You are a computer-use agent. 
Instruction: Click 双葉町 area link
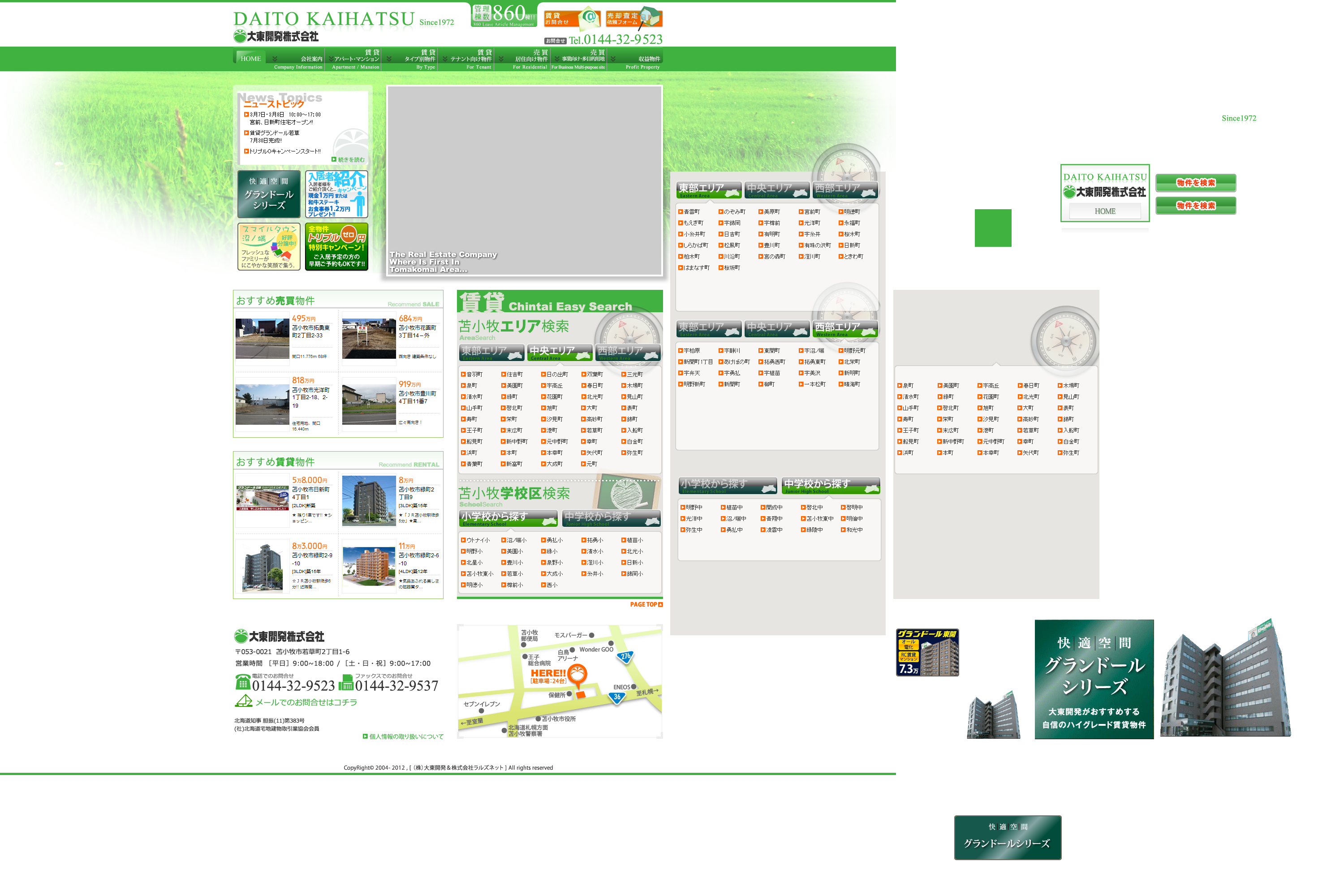pyautogui.click(x=593, y=375)
